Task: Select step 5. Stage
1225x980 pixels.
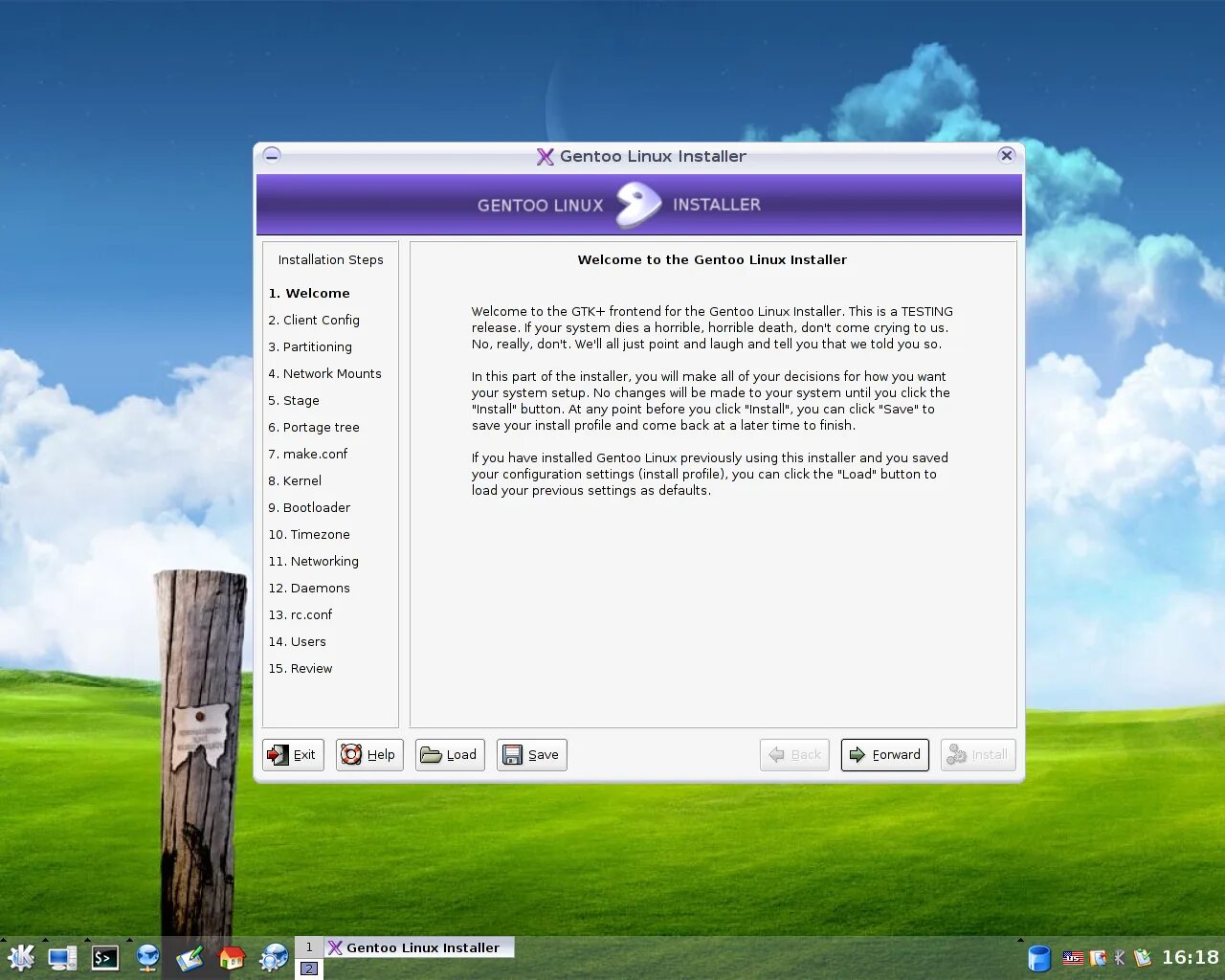Action: 294,401
